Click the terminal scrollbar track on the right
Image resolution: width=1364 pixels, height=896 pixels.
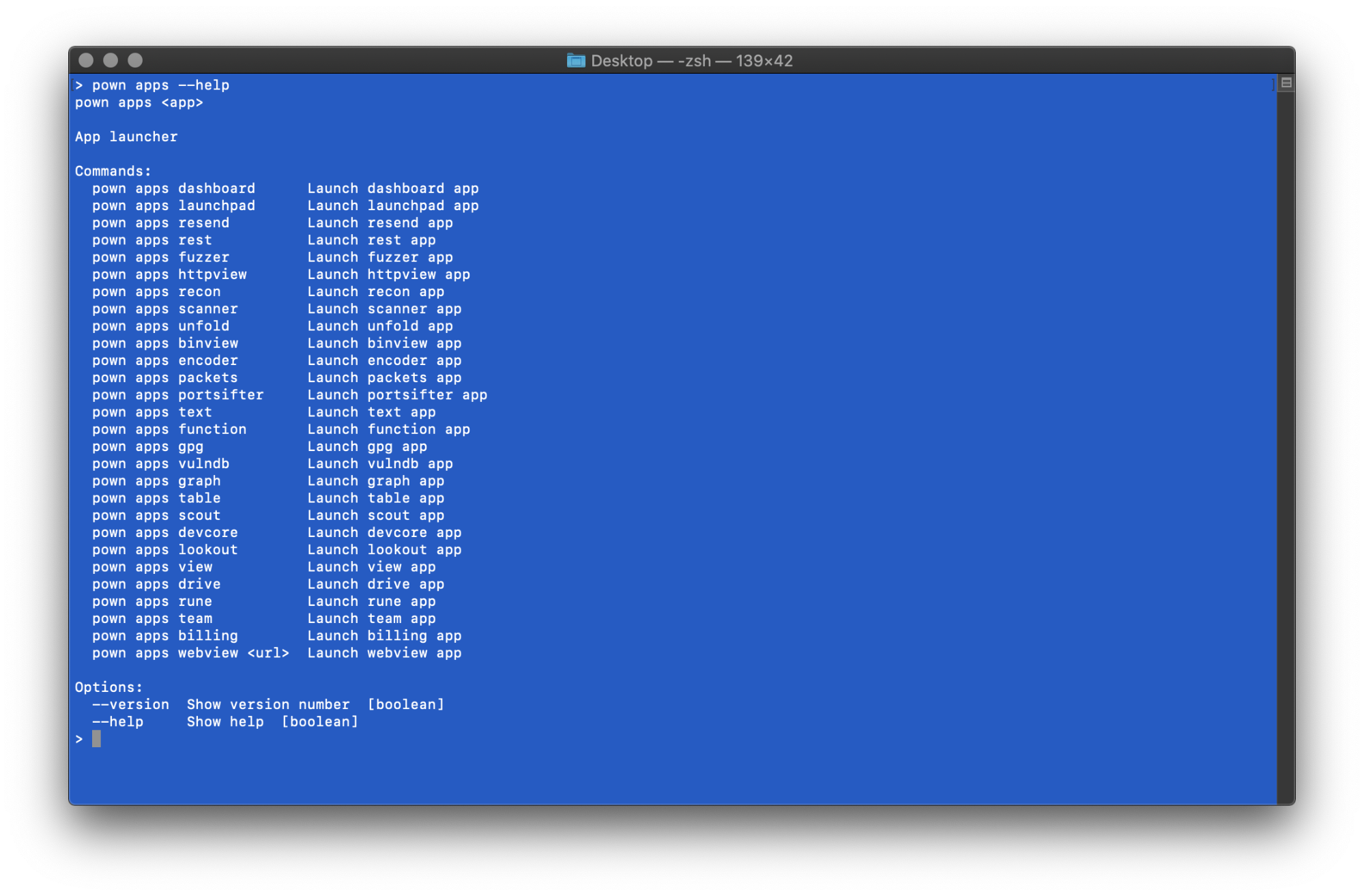point(1286,444)
